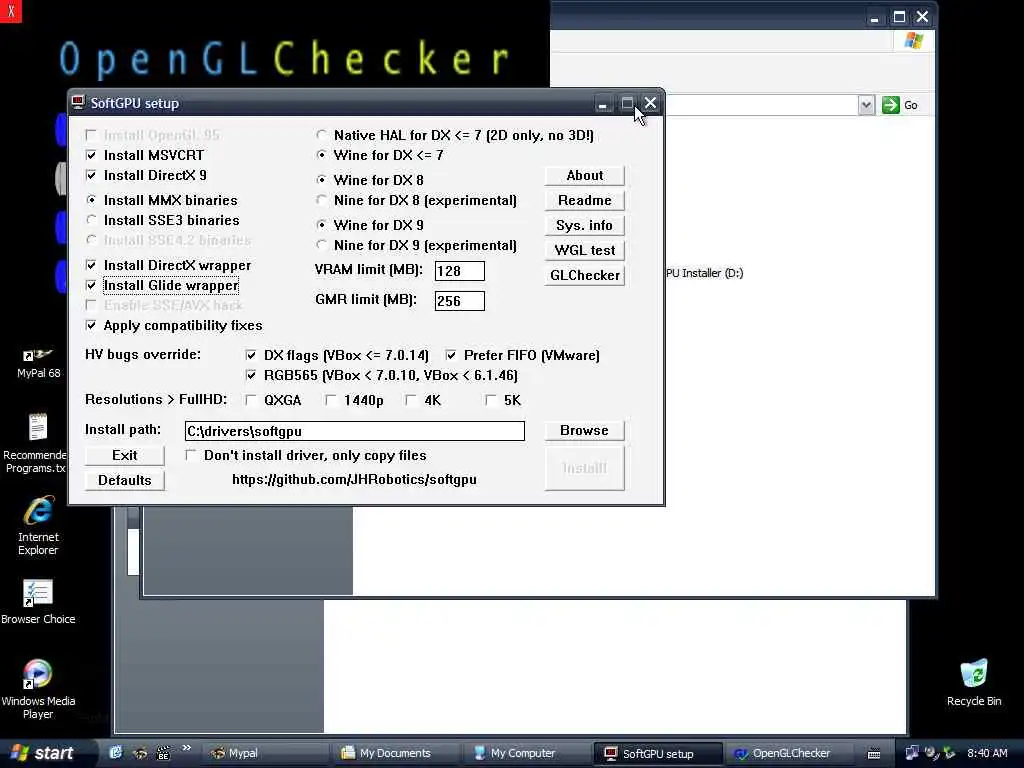Click SoftGPU setup title bar icon
Image resolution: width=1024 pixels, height=768 pixels.
click(79, 103)
